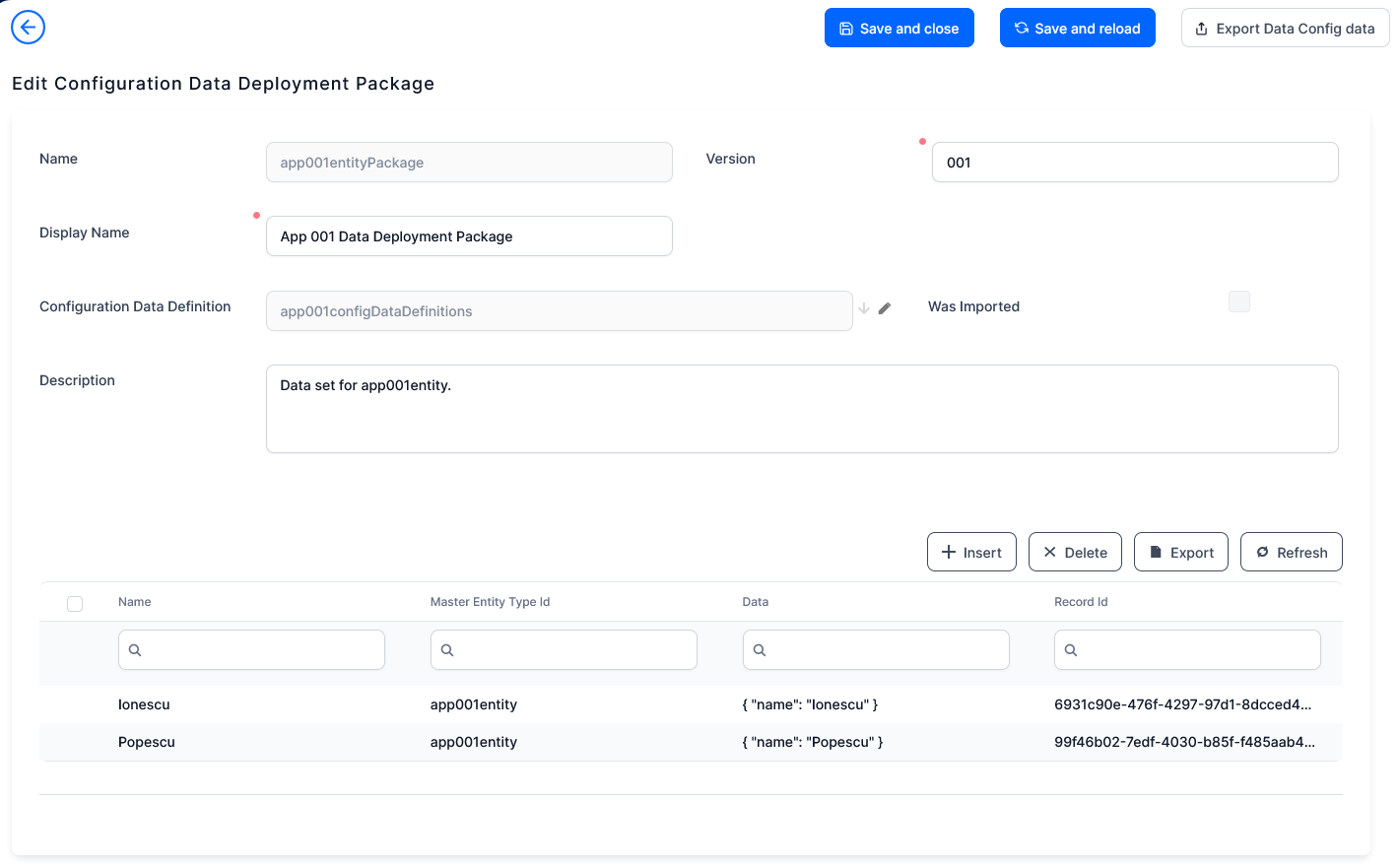Export Data Config data

1285,29
